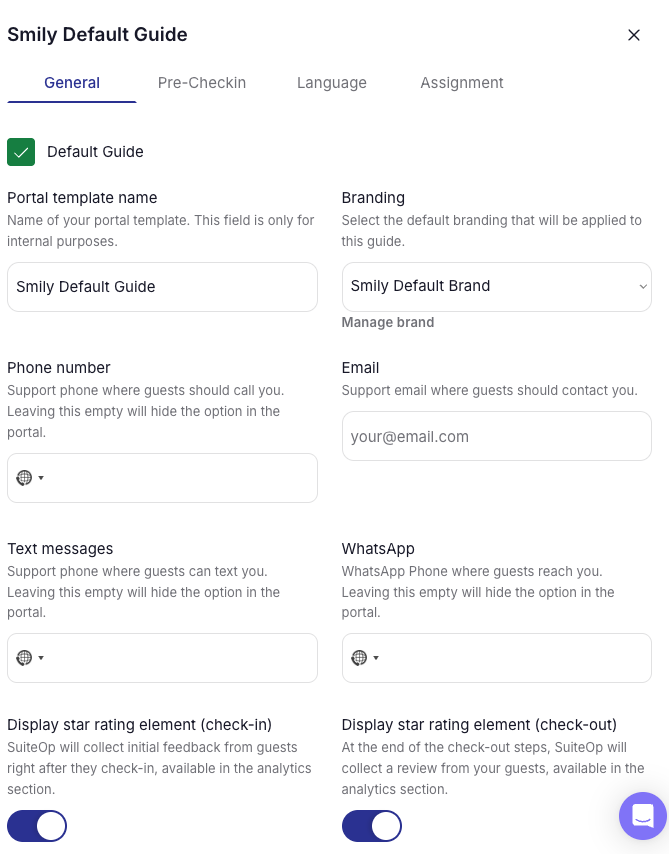Open Text messages country code arrow
Screen dimensions: 669x854
[x=41, y=658]
